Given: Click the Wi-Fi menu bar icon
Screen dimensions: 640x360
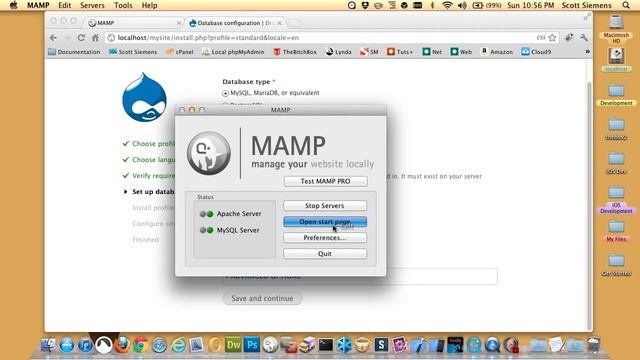Looking at the screenshot, I should tap(448, 5).
